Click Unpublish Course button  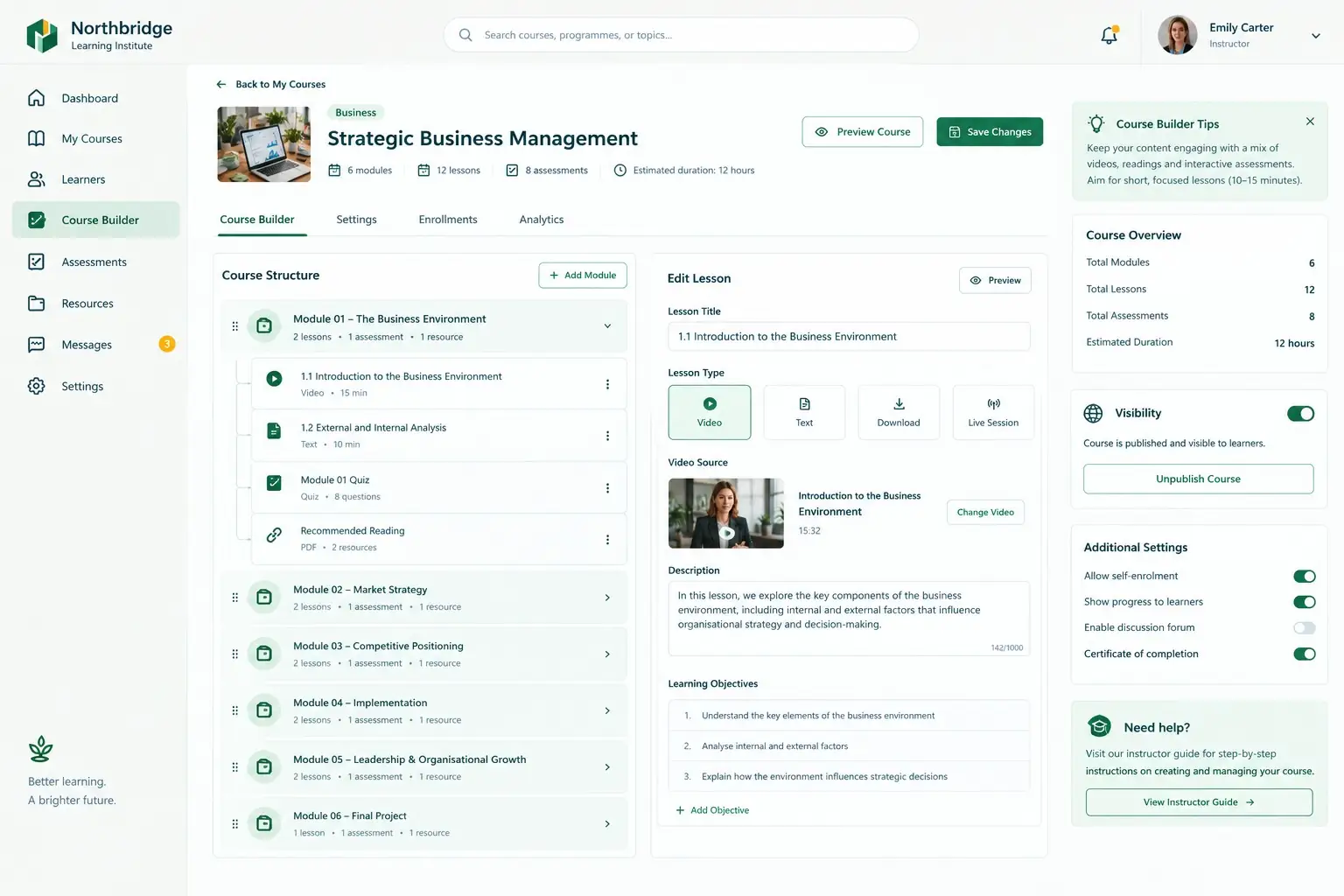pyautogui.click(x=1198, y=479)
